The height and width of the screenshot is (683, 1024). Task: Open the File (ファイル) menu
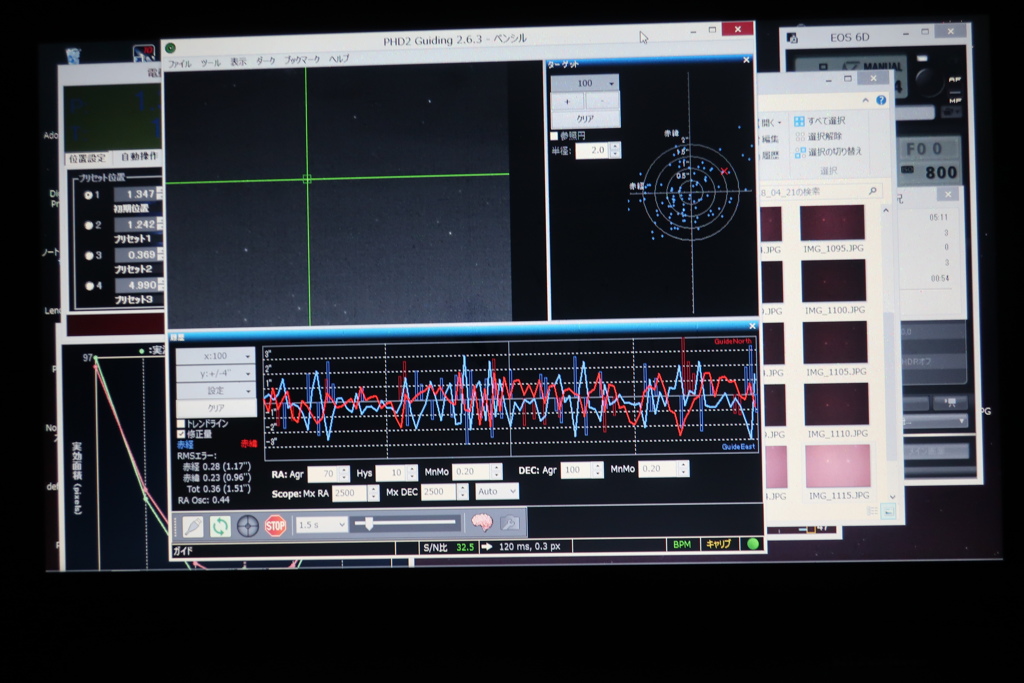pyautogui.click(x=180, y=64)
